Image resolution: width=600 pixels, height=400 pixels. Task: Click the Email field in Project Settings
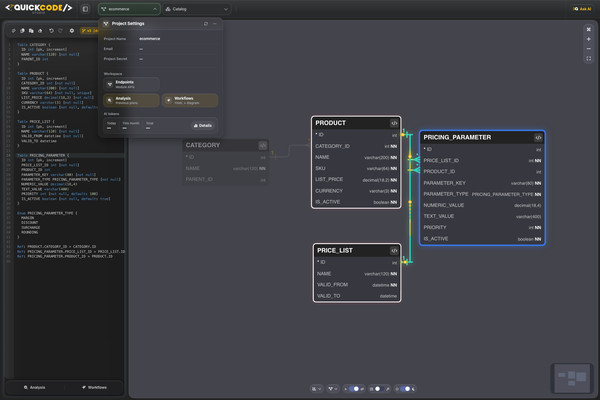[160, 49]
